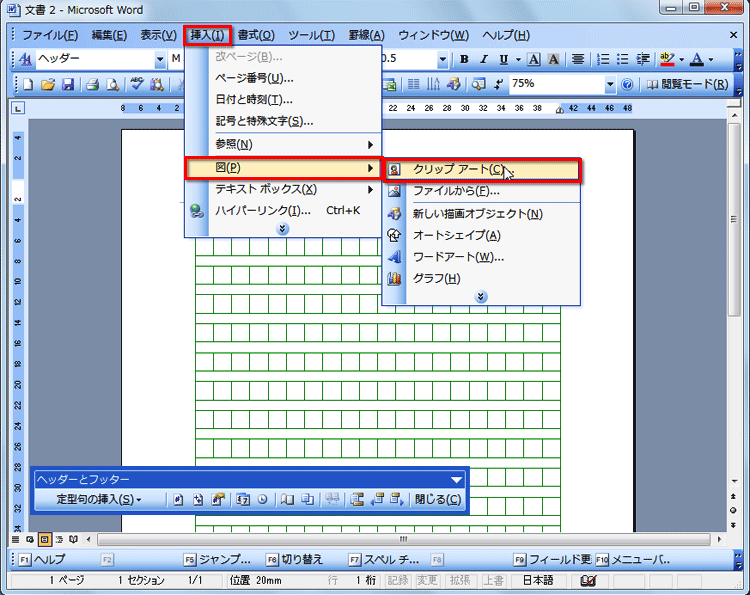Open highlight color dropdown arrow

(681, 59)
